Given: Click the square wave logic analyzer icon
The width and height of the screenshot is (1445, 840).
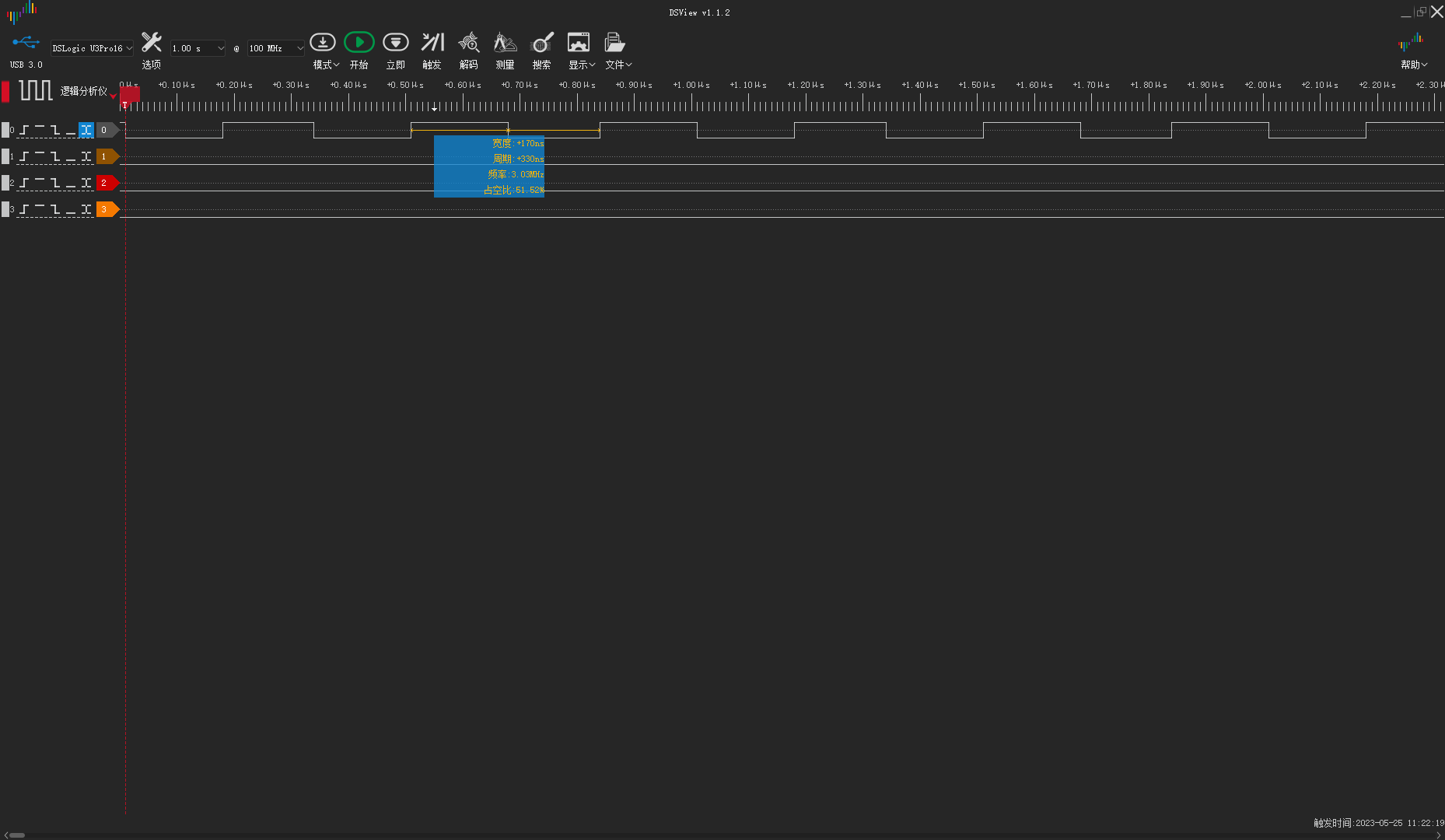Looking at the screenshot, I should coord(36,90).
